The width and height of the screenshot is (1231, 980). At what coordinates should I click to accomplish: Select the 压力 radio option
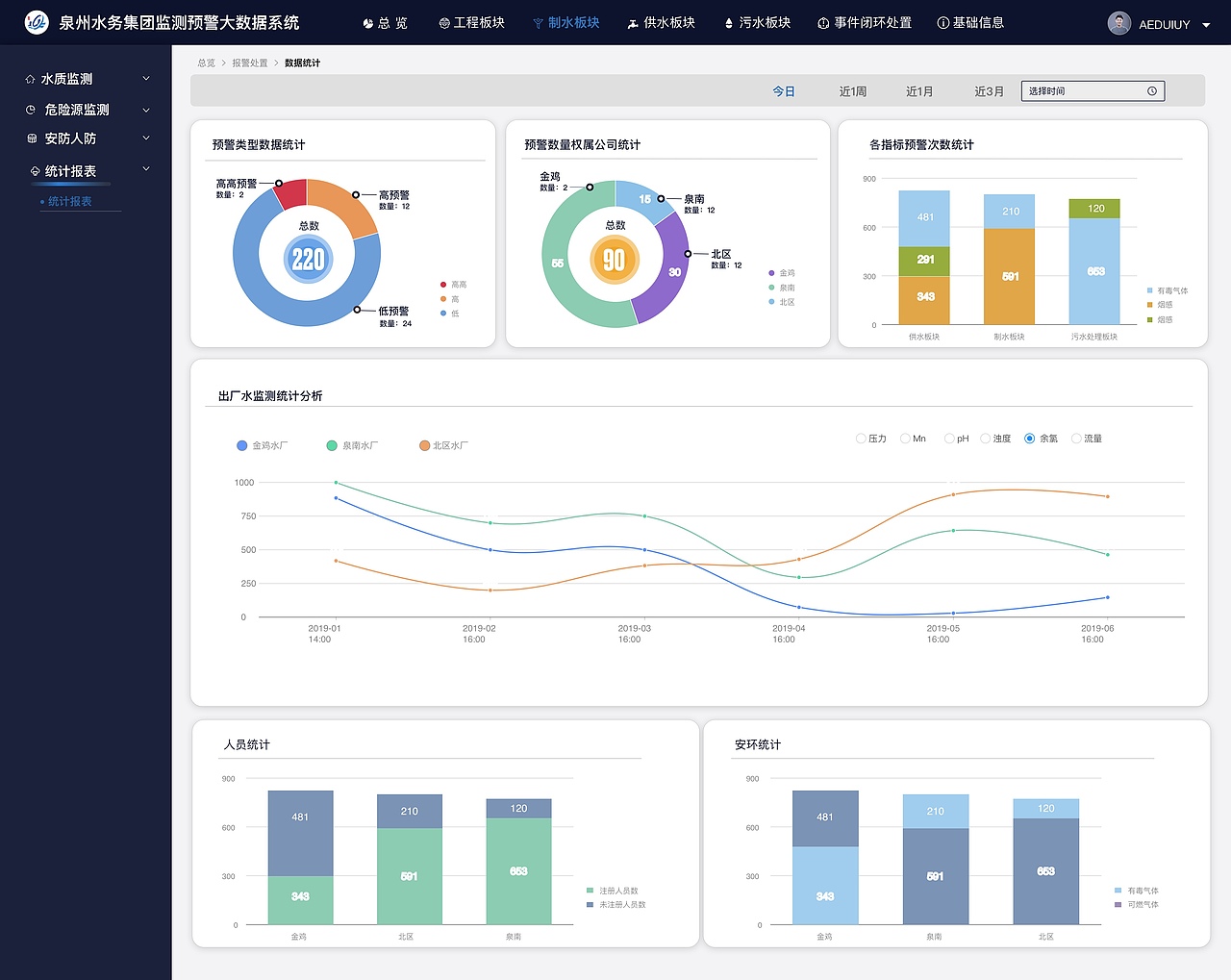[861, 439]
